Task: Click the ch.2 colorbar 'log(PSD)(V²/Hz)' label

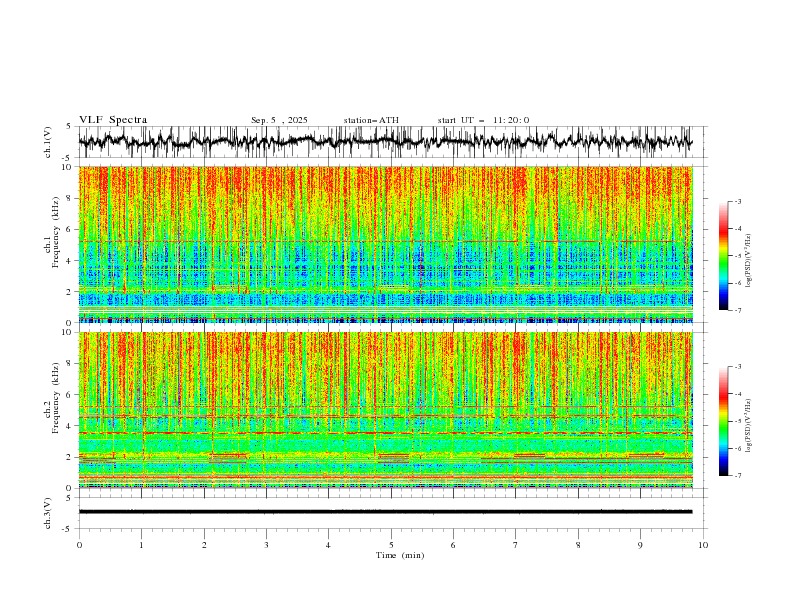Action: (x=749, y=426)
